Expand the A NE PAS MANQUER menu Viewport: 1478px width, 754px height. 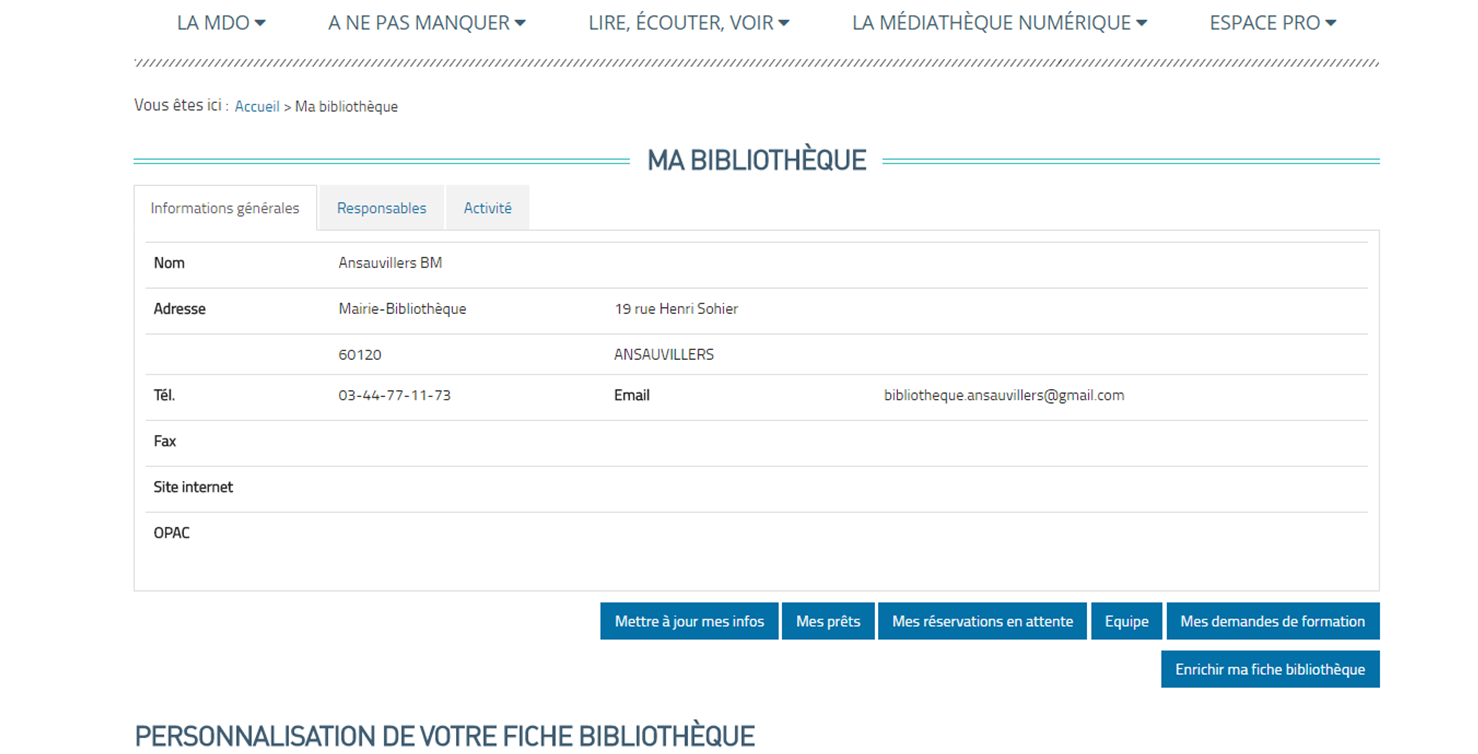tap(427, 22)
